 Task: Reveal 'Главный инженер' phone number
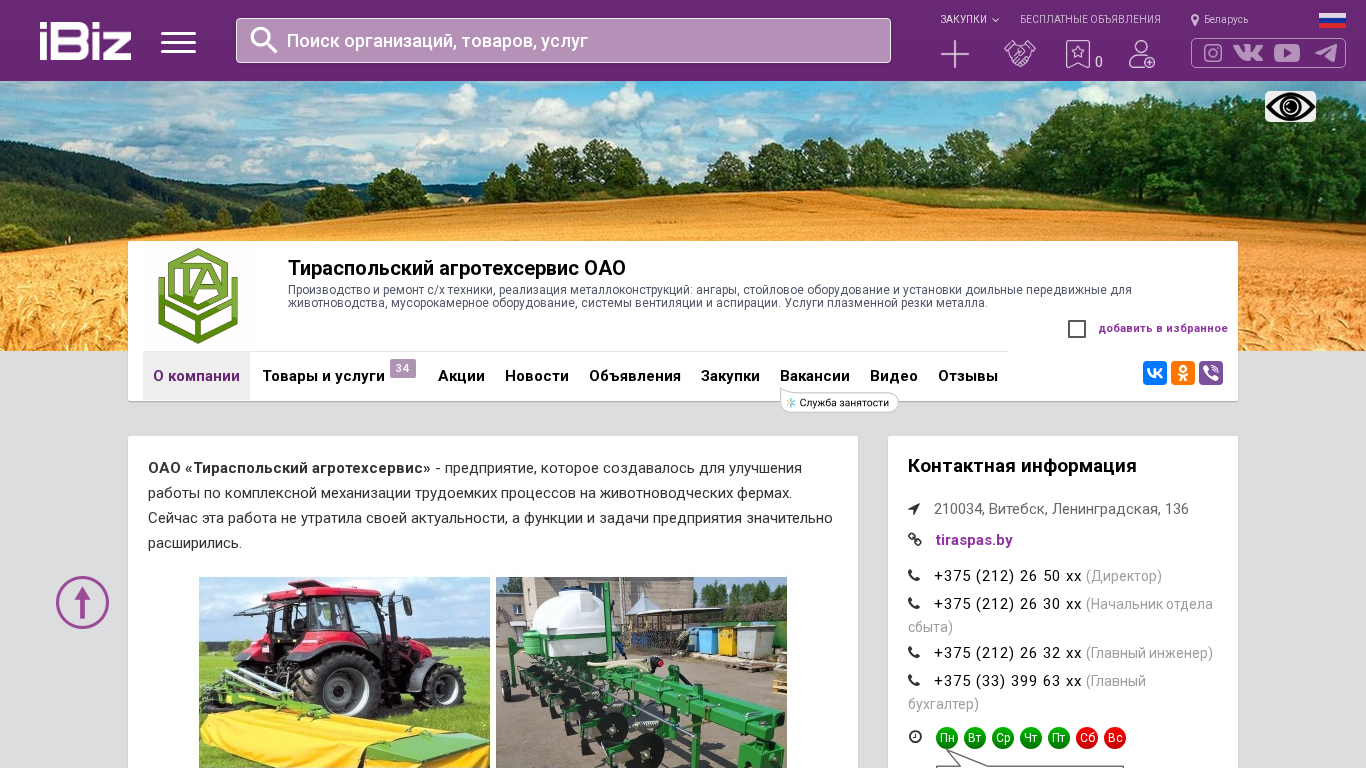point(1007,653)
